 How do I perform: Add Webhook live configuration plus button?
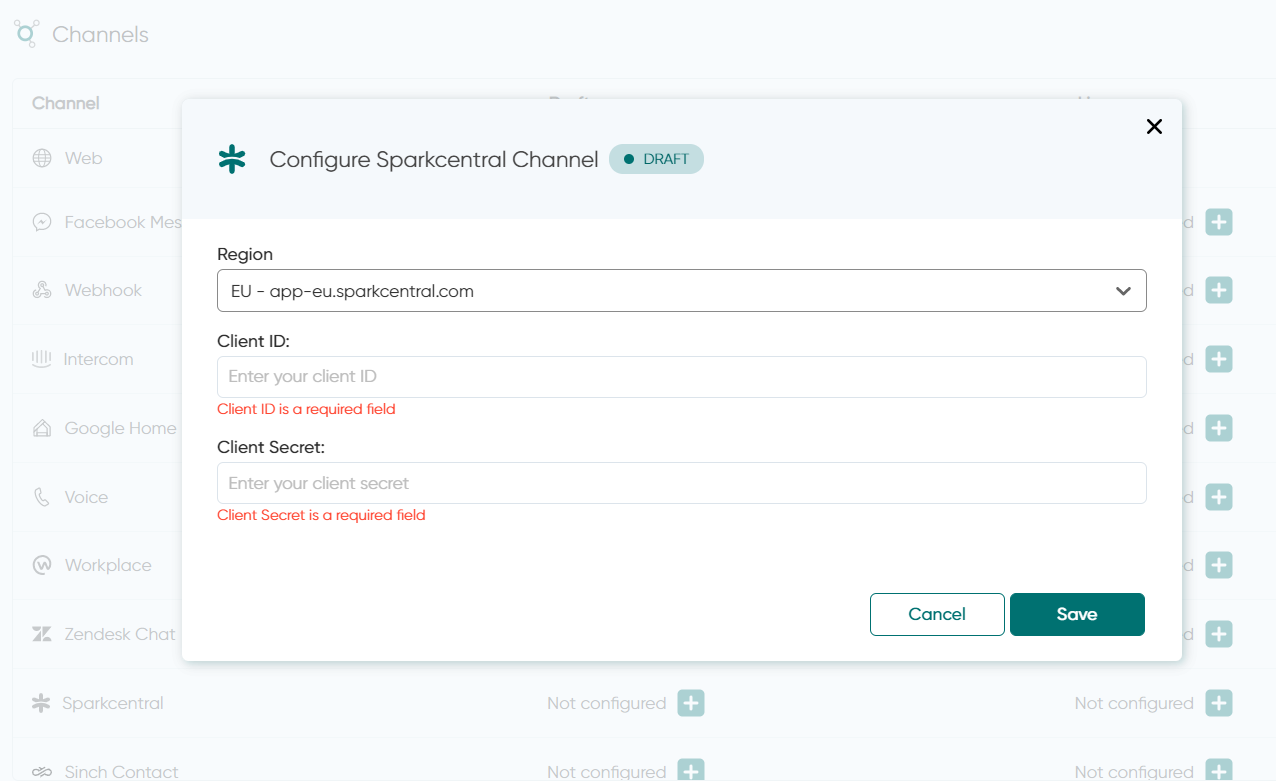1218,290
